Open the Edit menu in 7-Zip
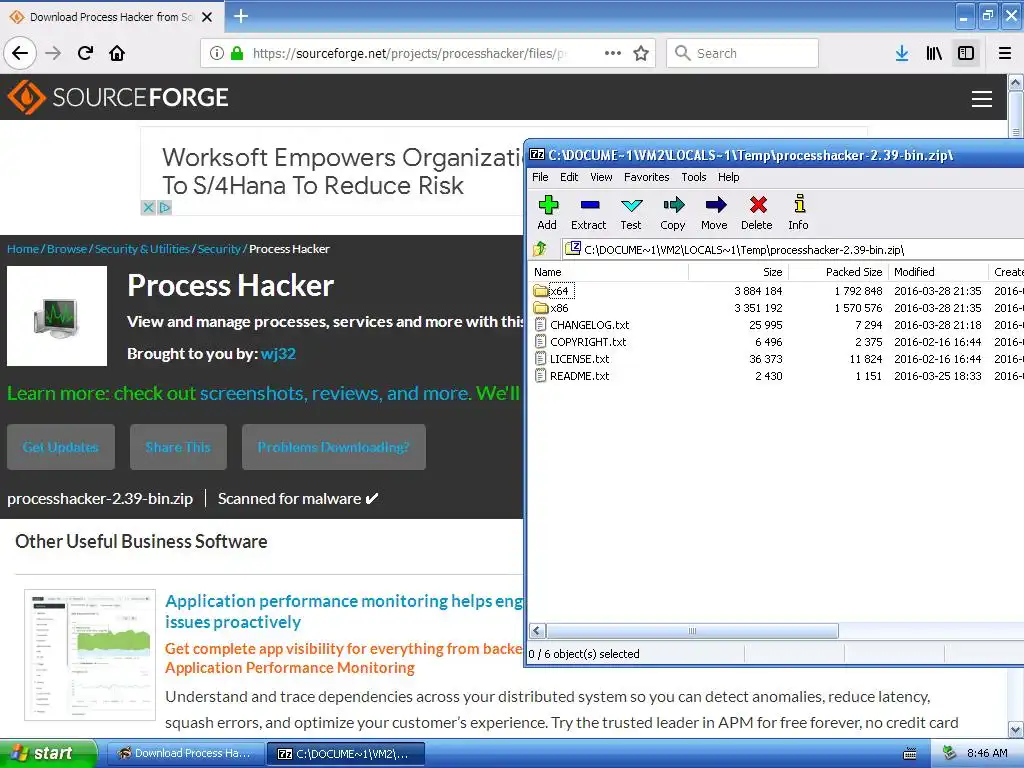This screenshot has width=1024, height=768. [569, 177]
